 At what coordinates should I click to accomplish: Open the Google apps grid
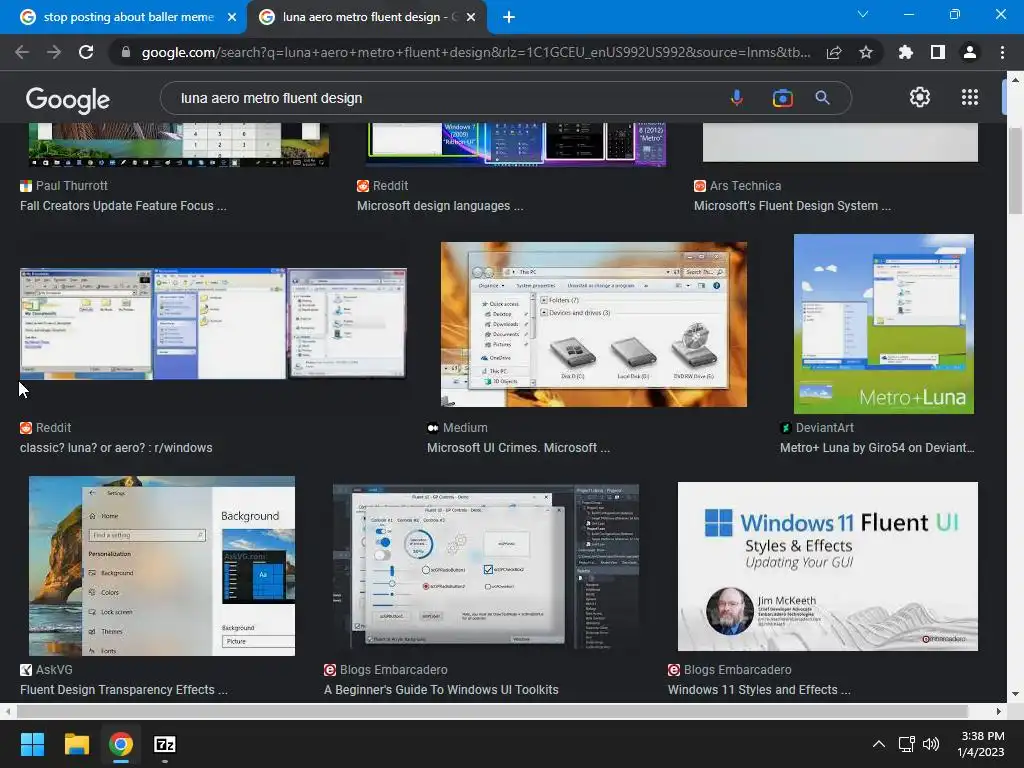(x=970, y=97)
